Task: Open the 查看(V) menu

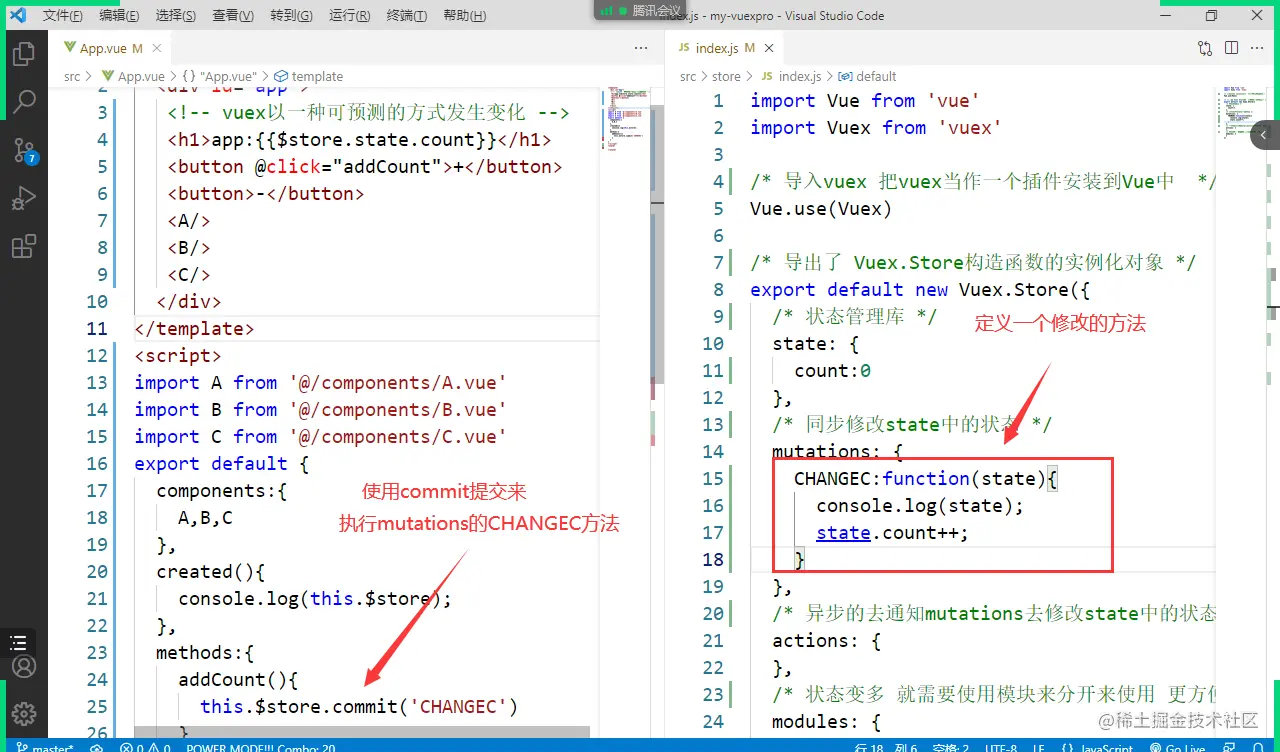Action: point(234,16)
